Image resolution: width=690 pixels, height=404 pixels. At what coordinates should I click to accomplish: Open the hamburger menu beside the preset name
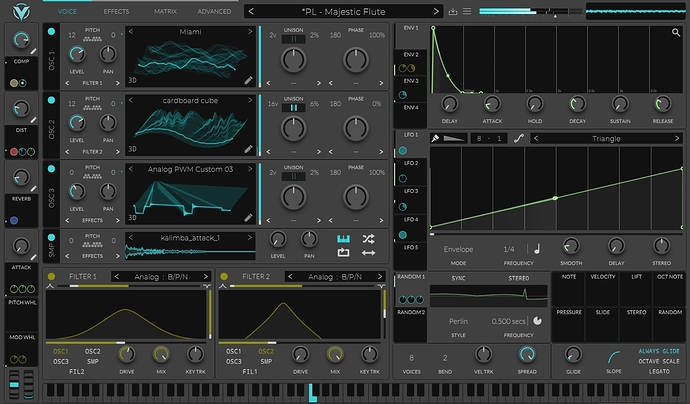click(468, 11)
